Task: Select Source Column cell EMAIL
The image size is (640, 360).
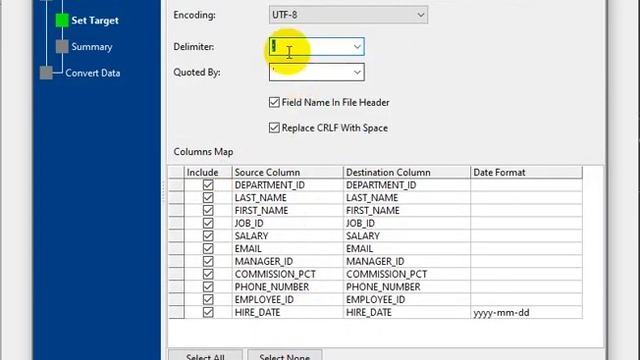Action: click(x=288, y=249)
